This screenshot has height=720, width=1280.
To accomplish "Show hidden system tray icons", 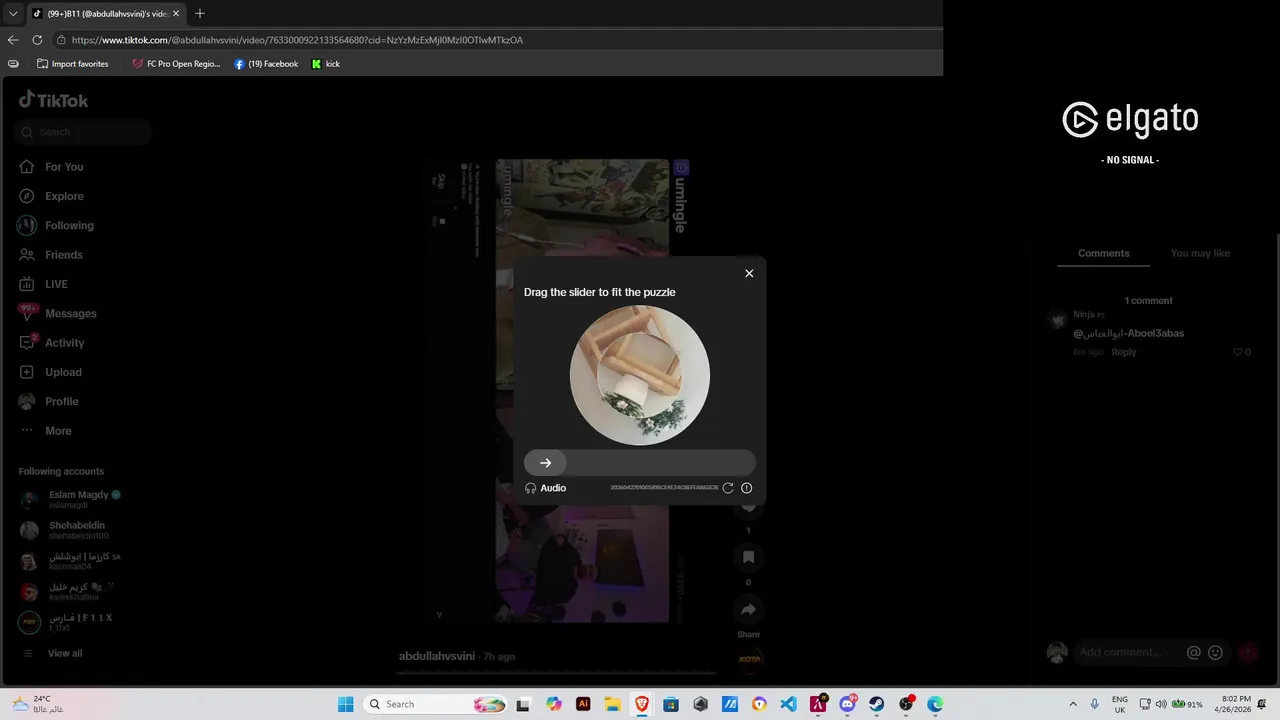I will coord(1073,704).
